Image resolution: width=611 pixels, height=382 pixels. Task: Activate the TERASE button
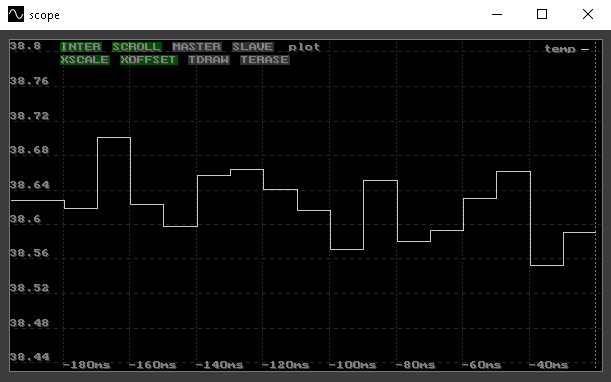click(265, 60)
